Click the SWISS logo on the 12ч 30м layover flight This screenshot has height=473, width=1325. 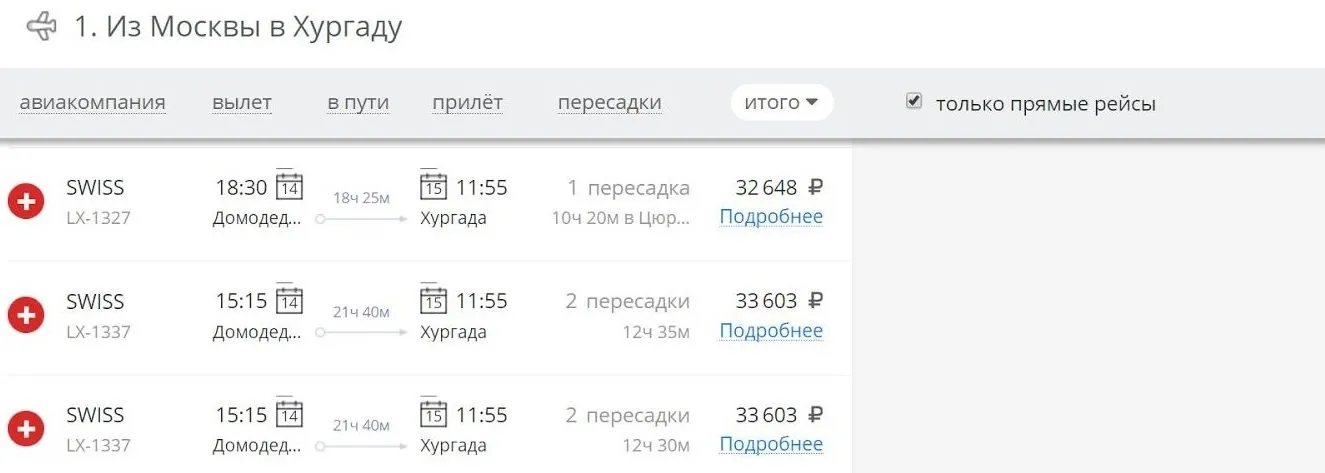click(26, 430)
